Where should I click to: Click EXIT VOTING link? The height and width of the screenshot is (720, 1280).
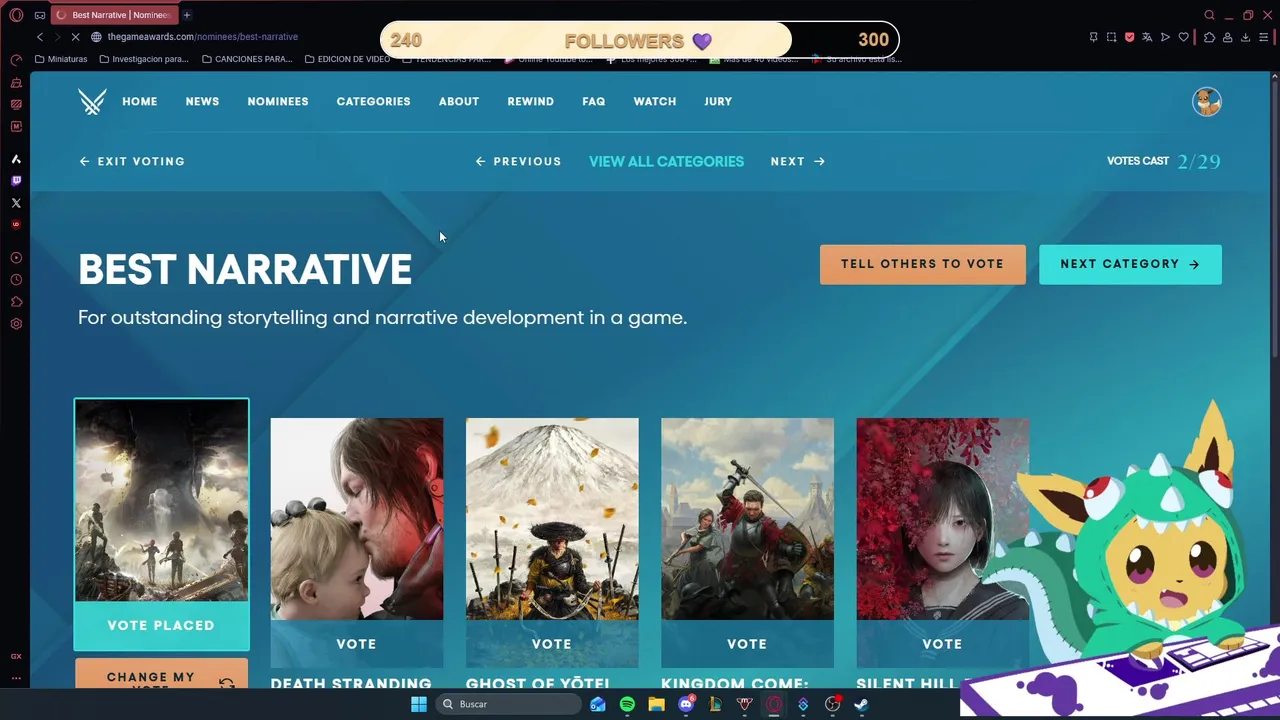[x=132, y=161]
